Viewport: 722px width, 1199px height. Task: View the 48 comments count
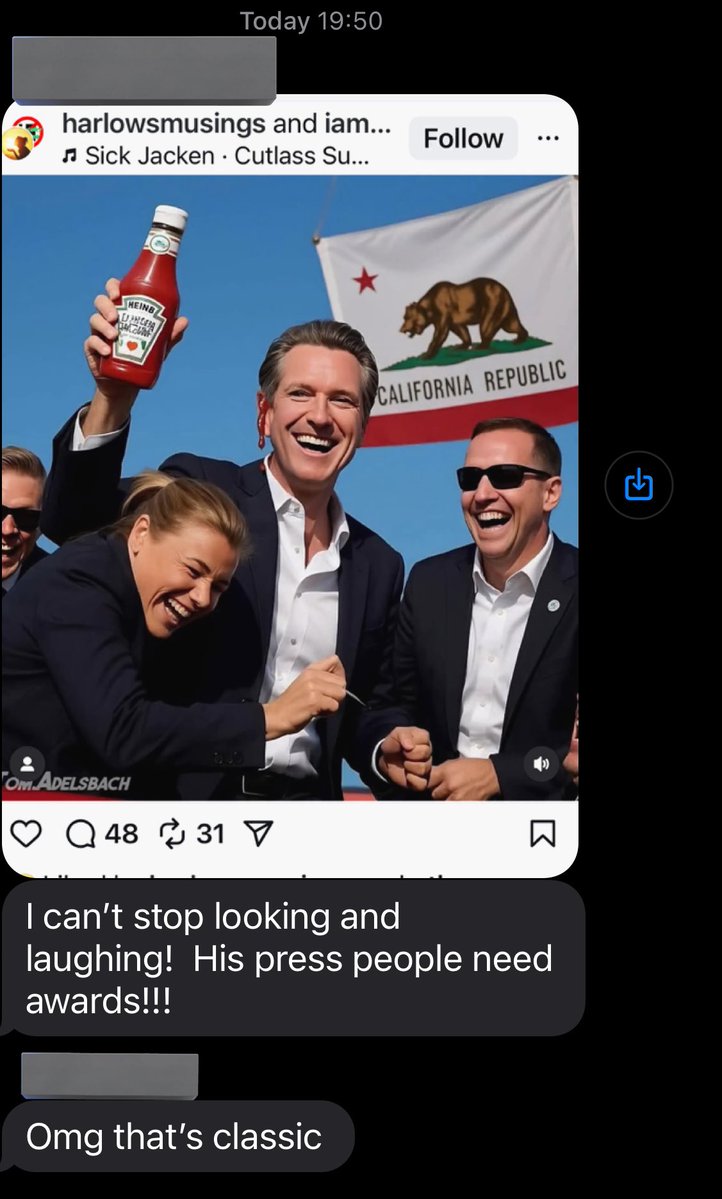click(x=122, y=833)
